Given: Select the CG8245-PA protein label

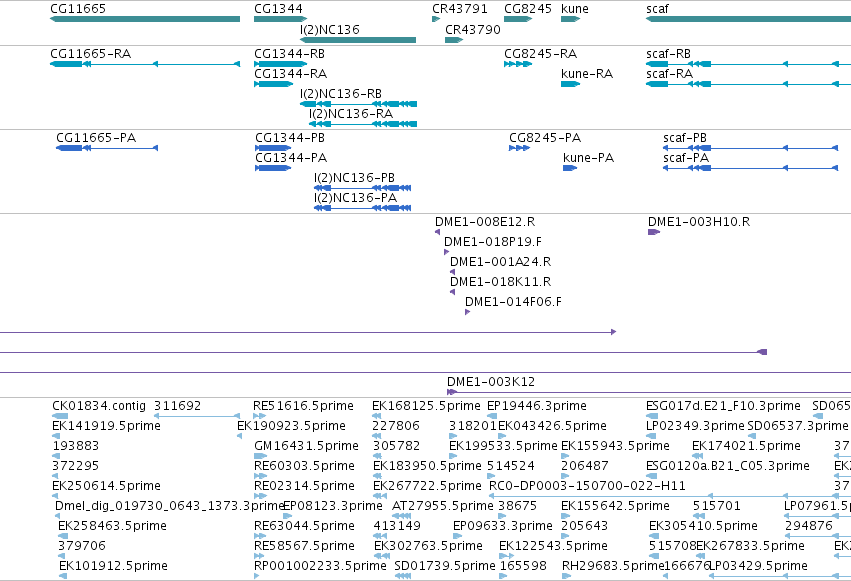Looking at the screenshot, I should tap(545, 138).
